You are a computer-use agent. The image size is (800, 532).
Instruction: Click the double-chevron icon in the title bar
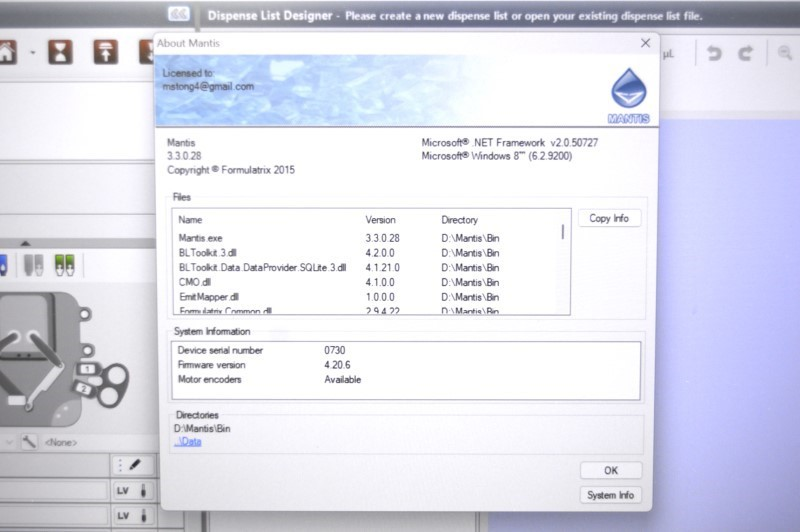179,14
